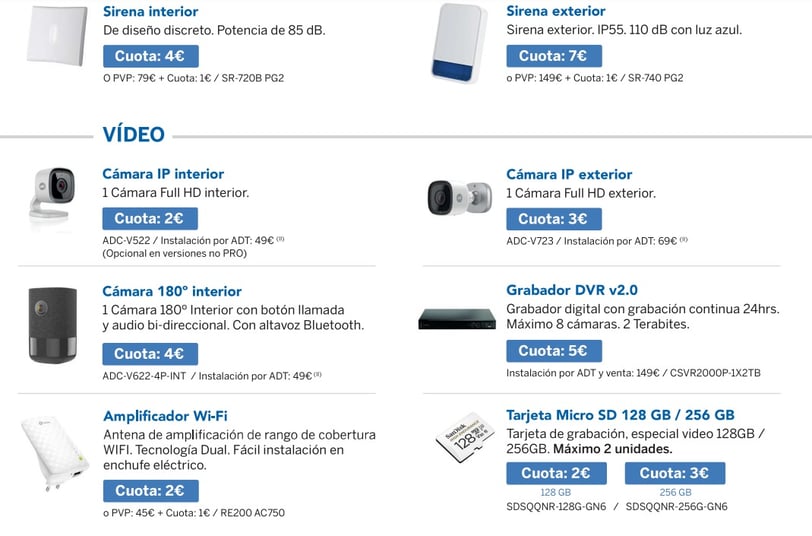Pick the 128 GB Cuota: 2€ option

(556, 473)
